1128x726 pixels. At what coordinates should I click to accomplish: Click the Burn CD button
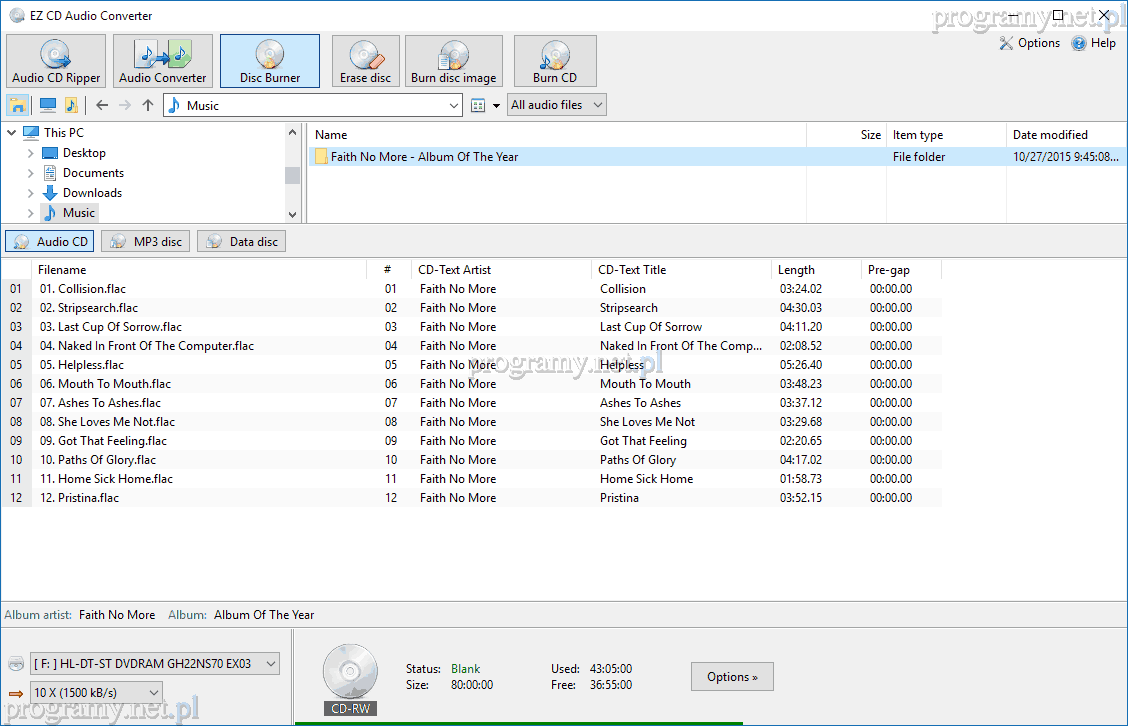point(554,61)
